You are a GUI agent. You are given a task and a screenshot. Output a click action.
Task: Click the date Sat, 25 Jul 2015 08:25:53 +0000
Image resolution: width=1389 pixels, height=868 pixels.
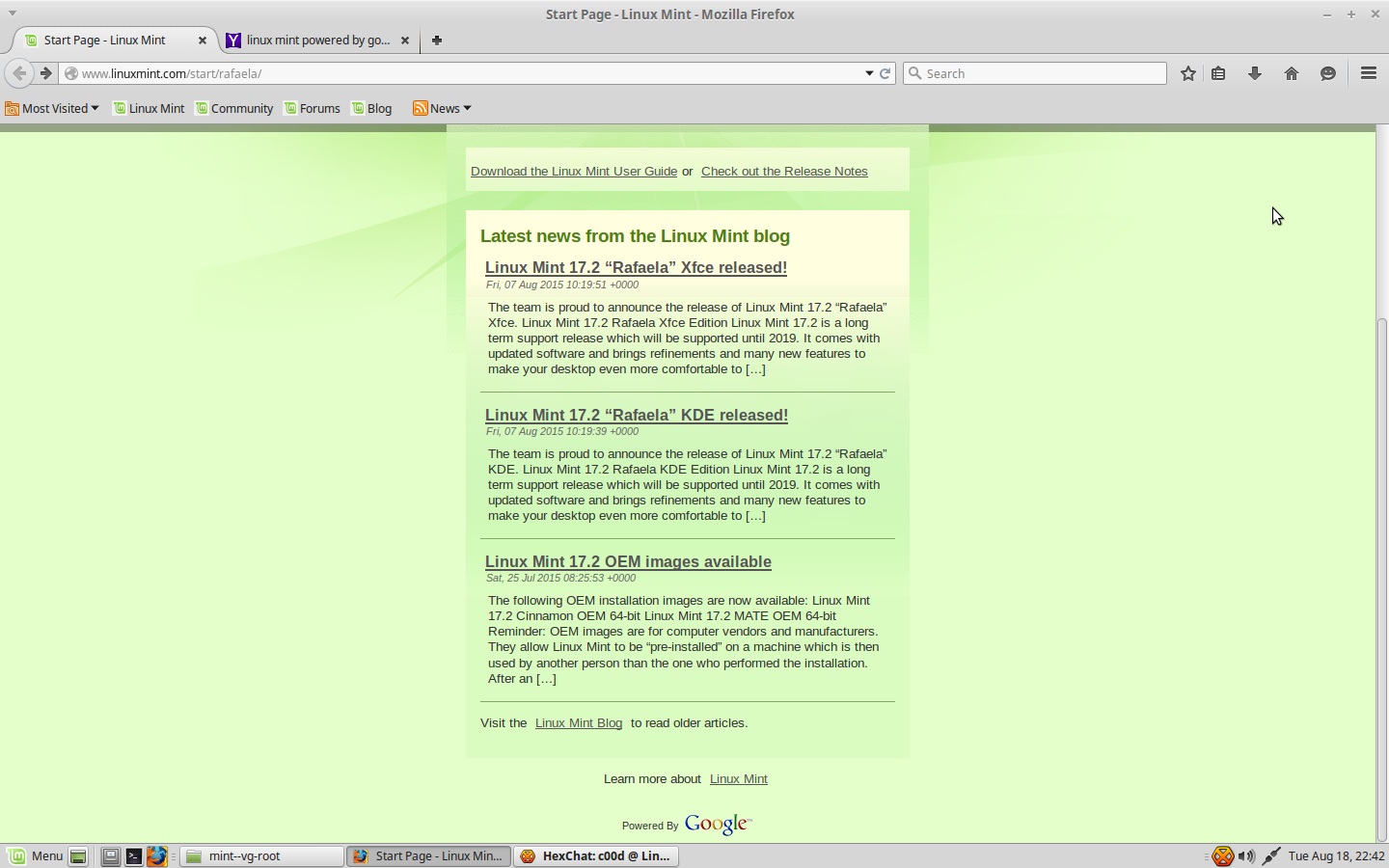pyautogui.click(x=560, y=578)
